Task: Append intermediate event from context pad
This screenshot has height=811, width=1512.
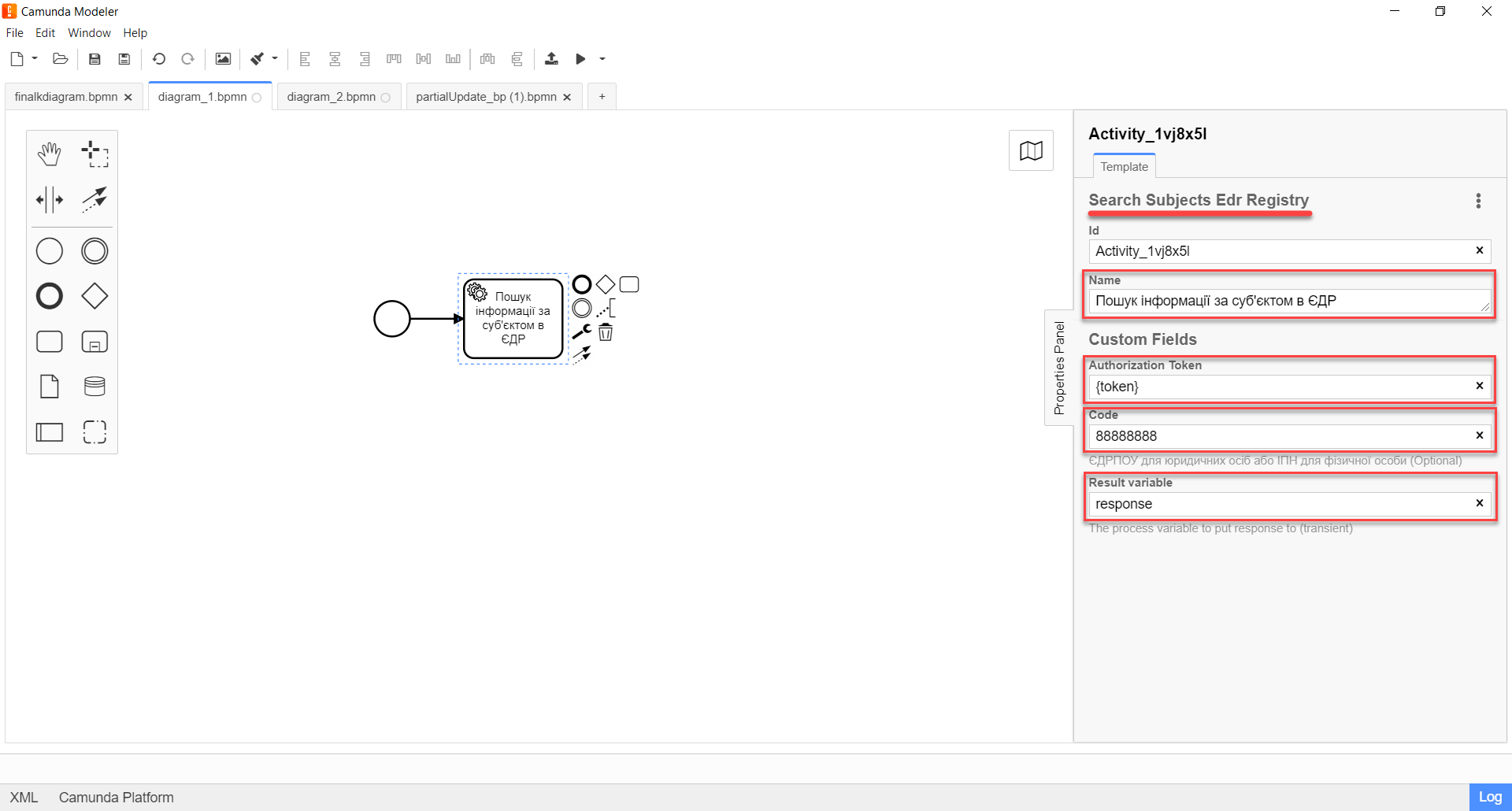Action: (582, 308)
